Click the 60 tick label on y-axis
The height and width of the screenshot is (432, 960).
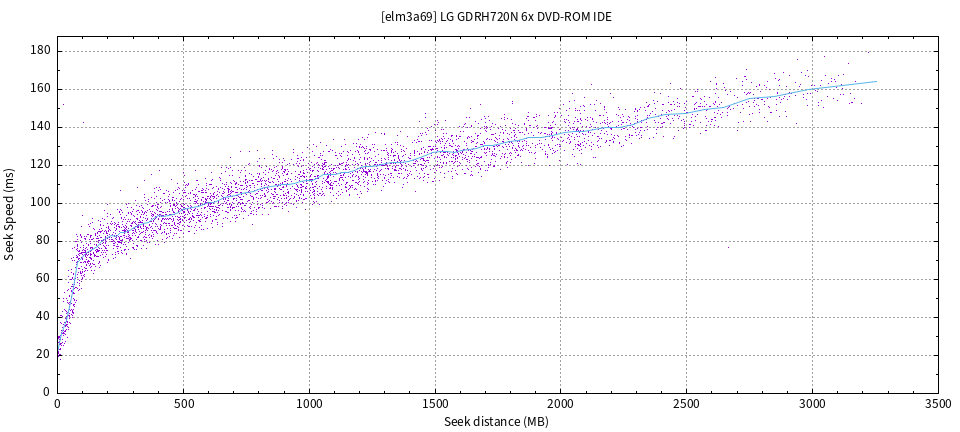44,279
